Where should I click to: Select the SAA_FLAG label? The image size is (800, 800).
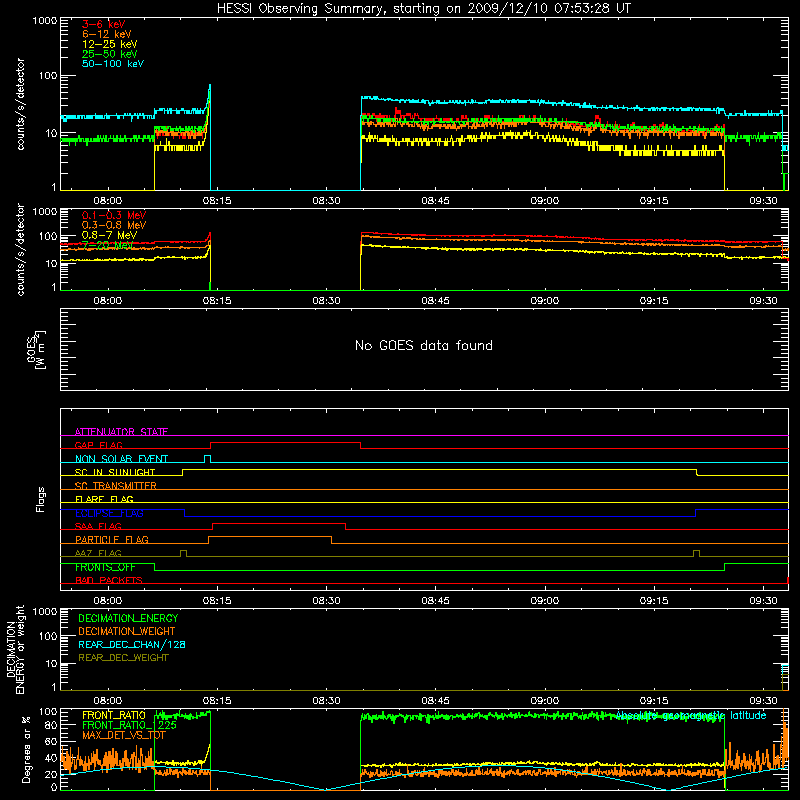pos(98,526)
